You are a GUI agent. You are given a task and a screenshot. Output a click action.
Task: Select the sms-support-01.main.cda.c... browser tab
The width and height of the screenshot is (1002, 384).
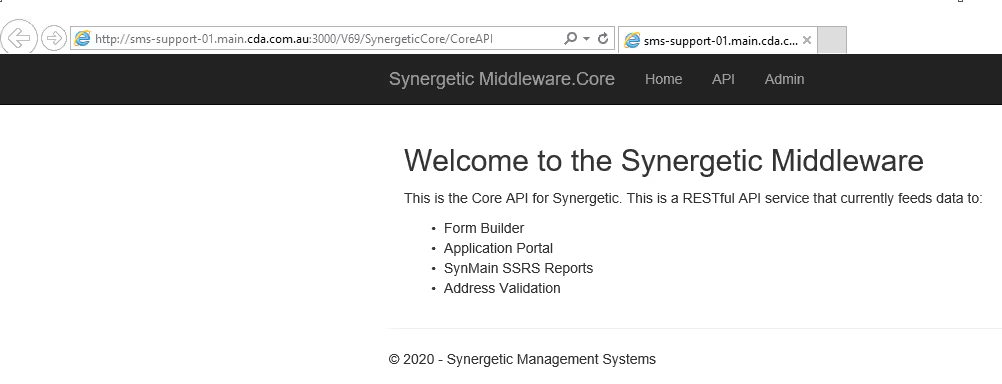[x=718, y=40]
